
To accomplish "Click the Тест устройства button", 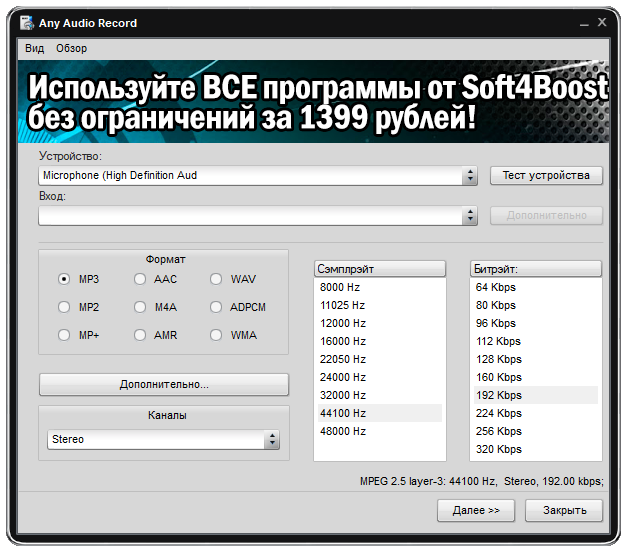I will [x=546, y=175].
